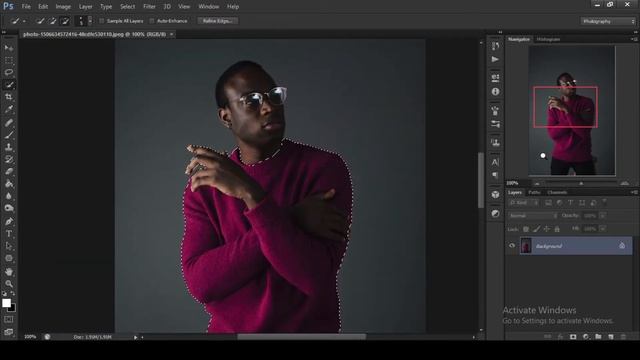Image resolution: width=640 pixels, height=360 pixels.
Task: Select the Crop tool
Action: pos(9,97)
